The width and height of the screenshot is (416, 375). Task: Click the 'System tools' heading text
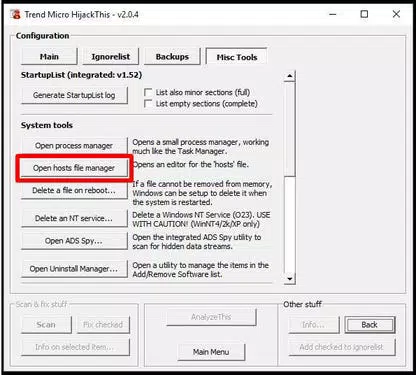tap(47, 125)
